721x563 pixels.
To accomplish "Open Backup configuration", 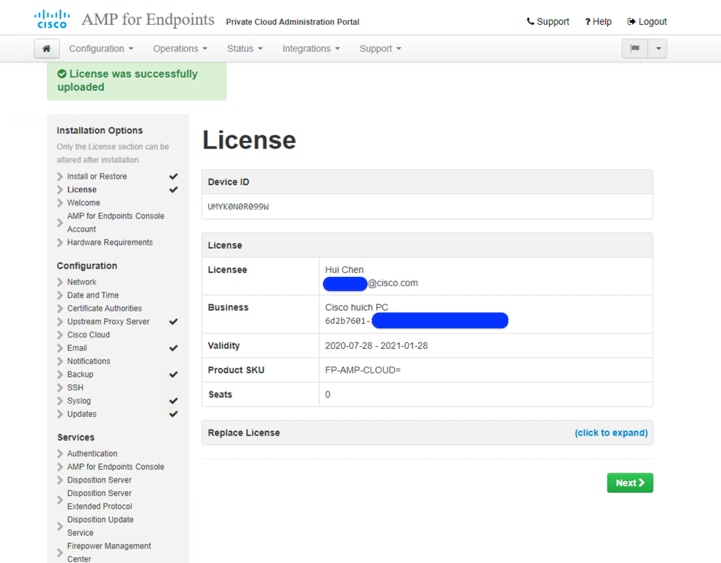I will (80, 374).
